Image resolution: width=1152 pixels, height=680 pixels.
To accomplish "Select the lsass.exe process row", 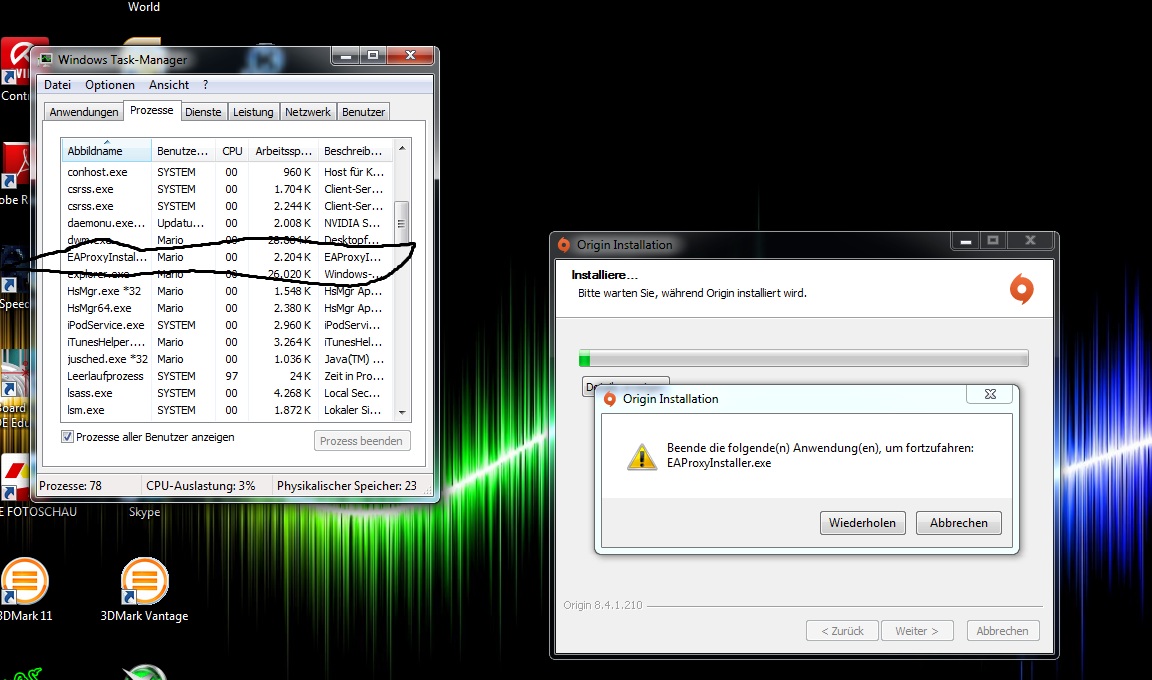I will (x=228, y=393).
